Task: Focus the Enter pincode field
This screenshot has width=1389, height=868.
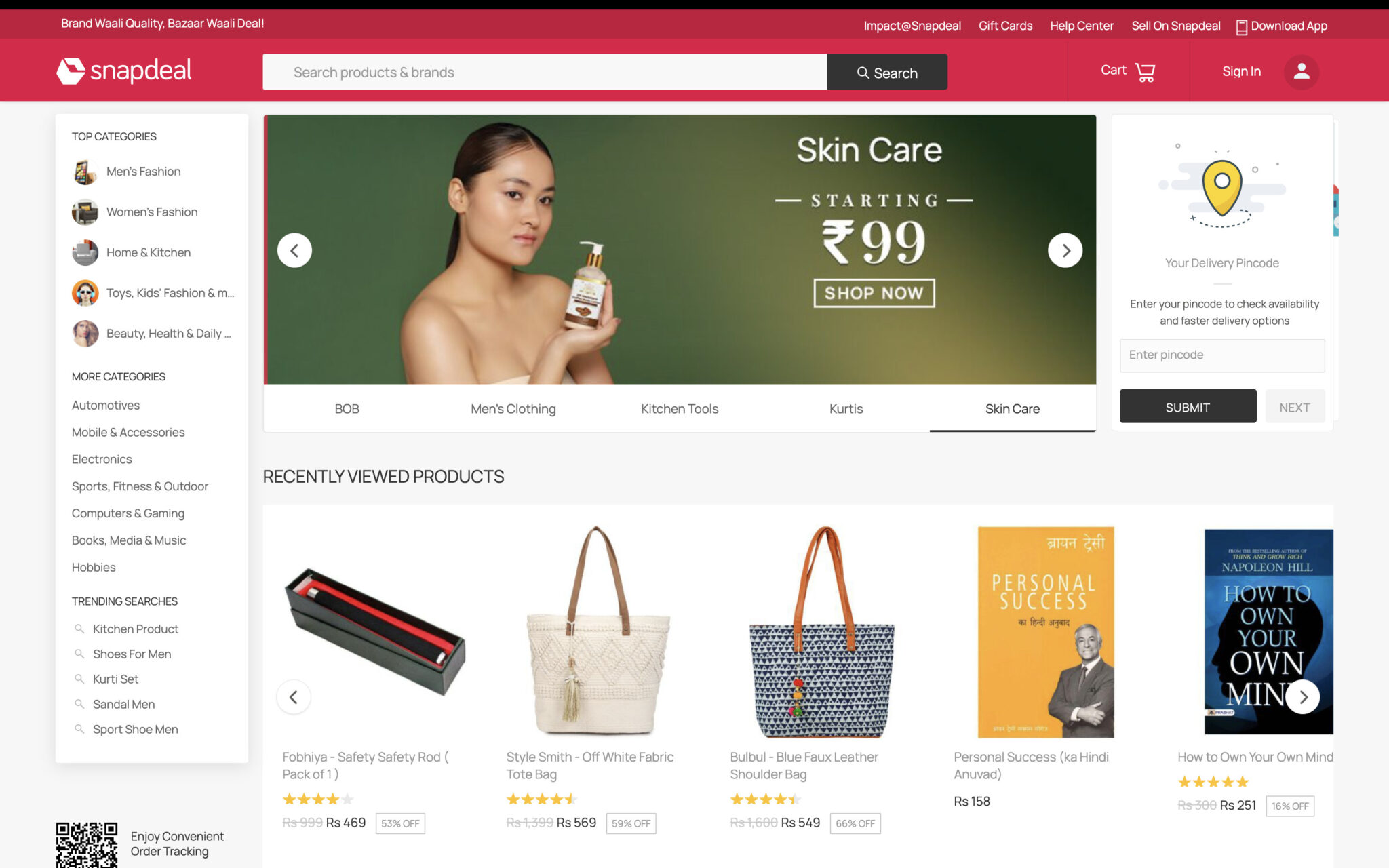Action: tap(1221, 355)
